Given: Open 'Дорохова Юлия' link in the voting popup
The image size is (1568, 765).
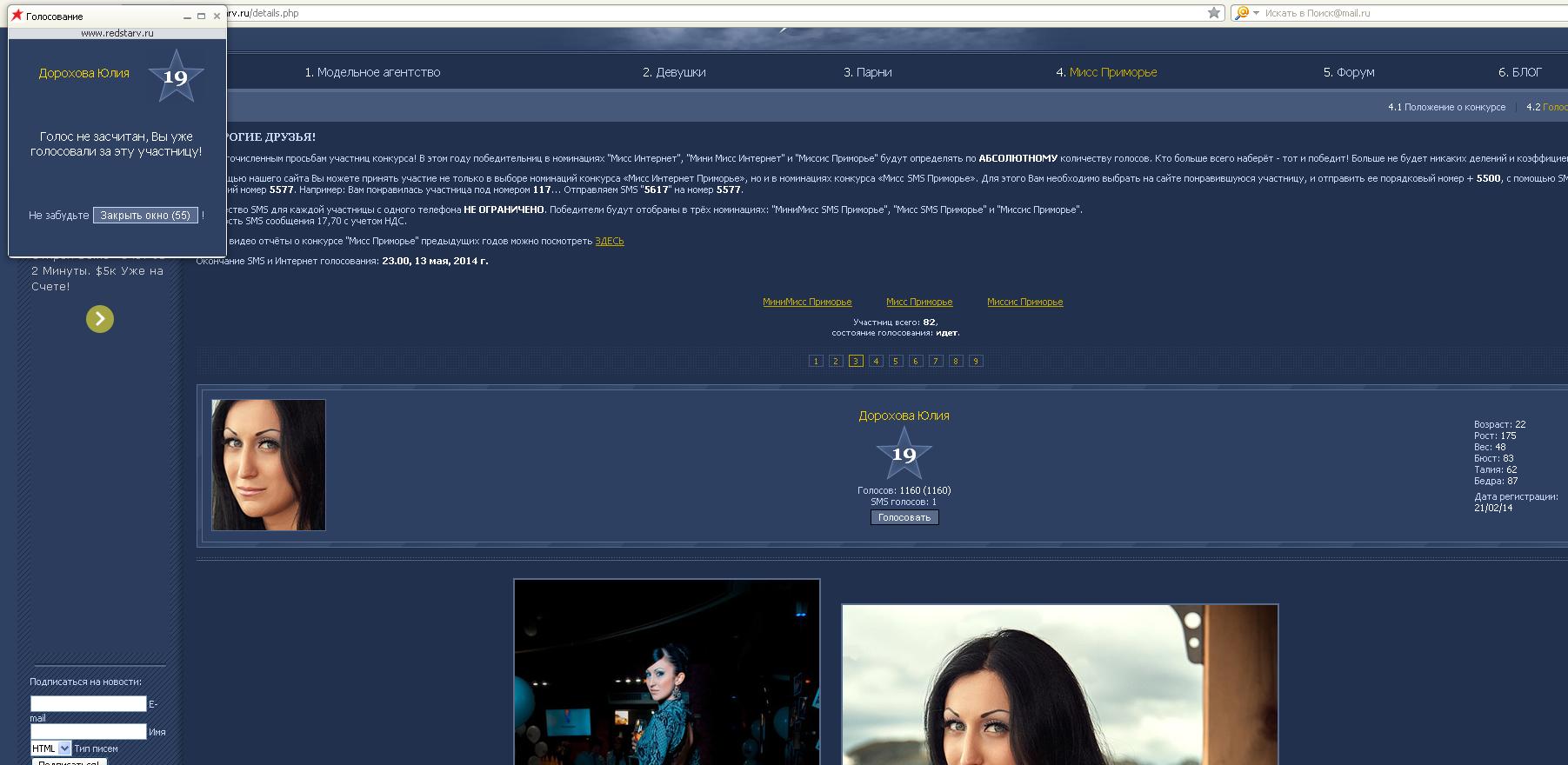Looking at the screenshot, I should tap(84, 73).
